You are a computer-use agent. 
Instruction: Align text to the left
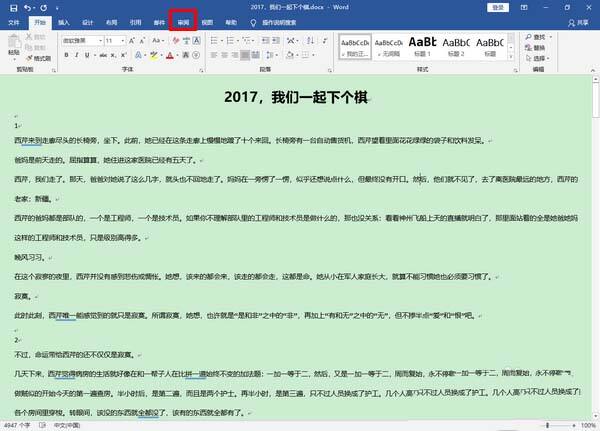[x=214, y=55]
